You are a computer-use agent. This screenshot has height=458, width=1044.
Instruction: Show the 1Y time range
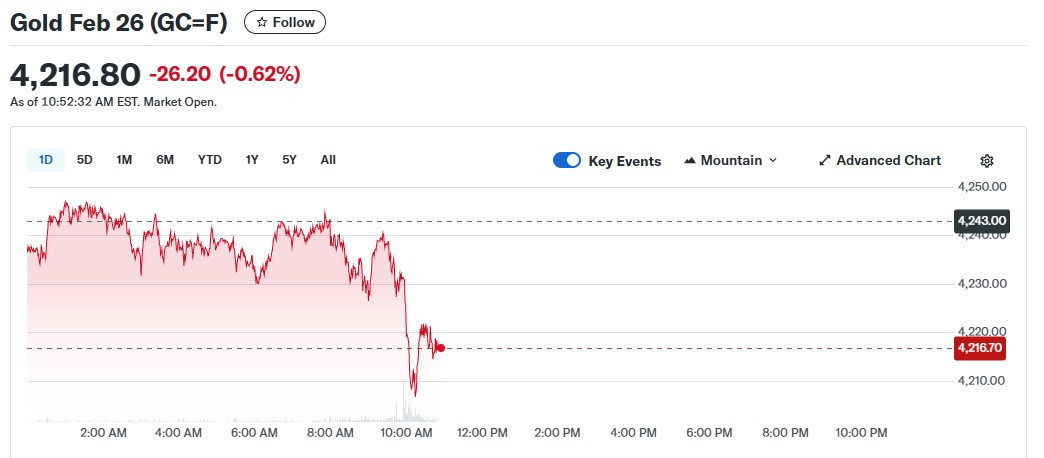252,160
